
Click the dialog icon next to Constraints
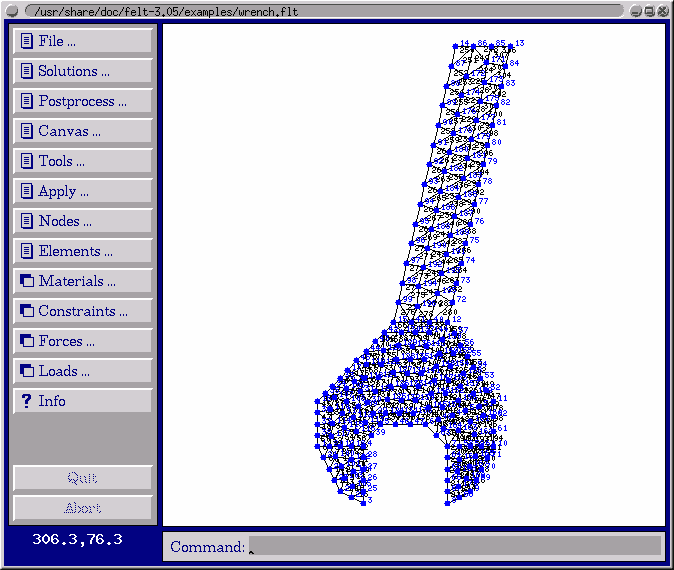(x=26, y=311)
